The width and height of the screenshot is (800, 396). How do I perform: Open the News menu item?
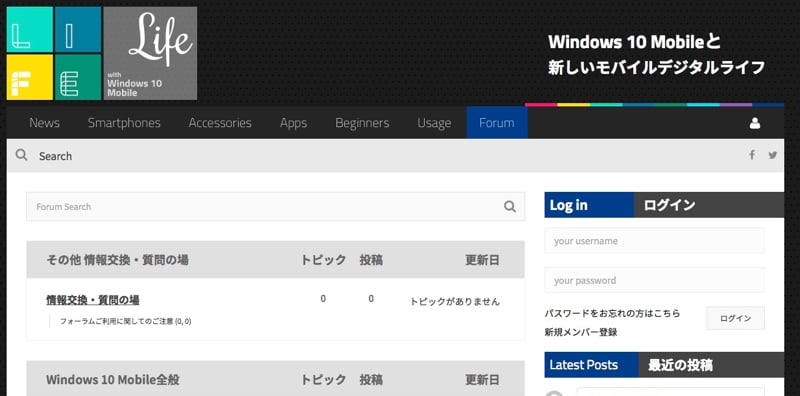pos(44,123)
